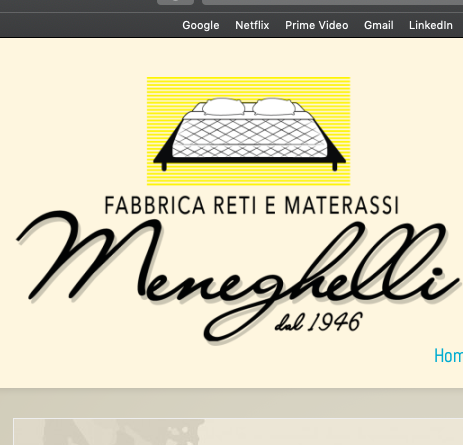Click the "dal 1946" tagline
The width and height of the screenshot is (463, 445).
point(318,322)
